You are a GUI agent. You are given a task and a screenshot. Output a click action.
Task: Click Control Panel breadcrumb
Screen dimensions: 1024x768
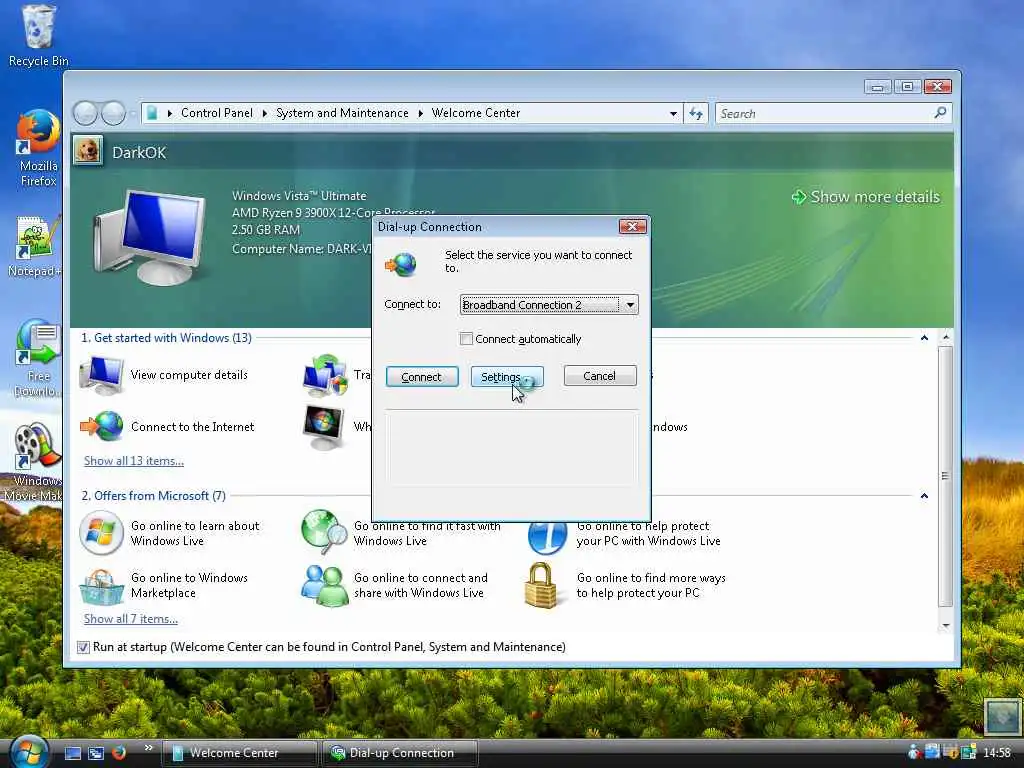point(217,113)
